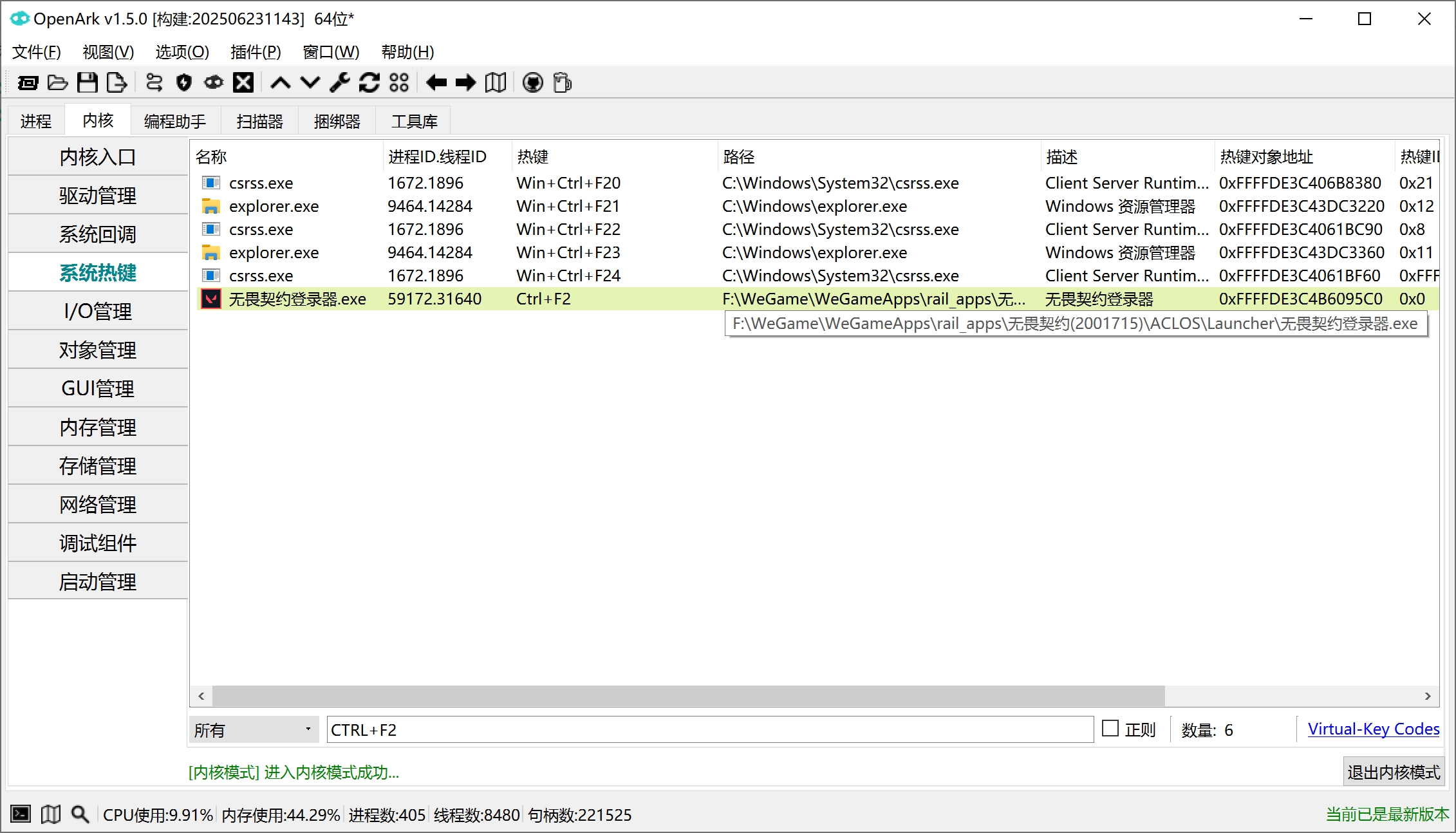1456x833 pixels.
Task: Select the 内核 tab
Action: (x=98, y=120)
